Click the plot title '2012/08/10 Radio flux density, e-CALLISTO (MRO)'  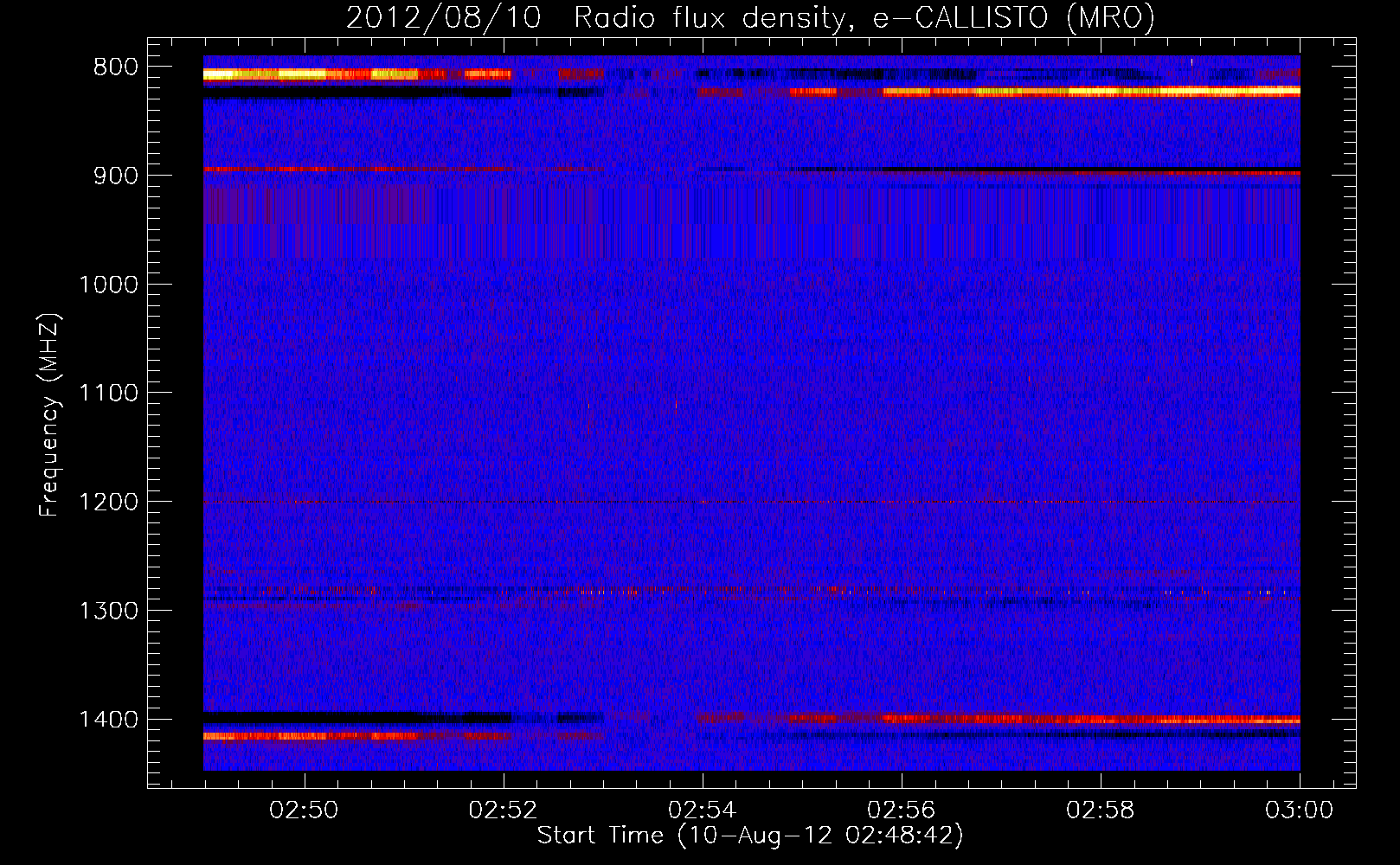pos(750,18)
